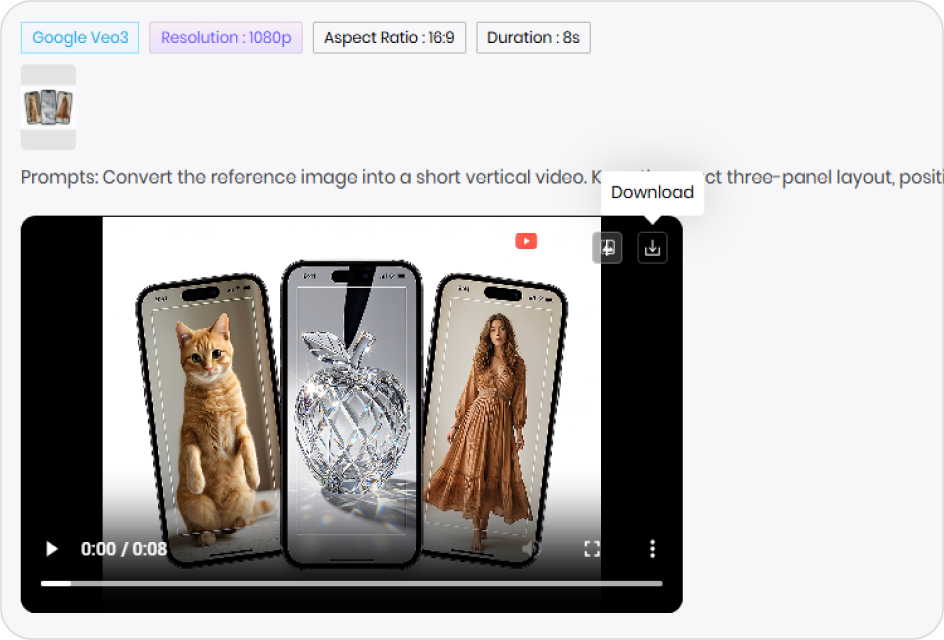Click the red YouTube play badge
The height and width of the screenshot is (640, 944).
[x=526, y=241]
